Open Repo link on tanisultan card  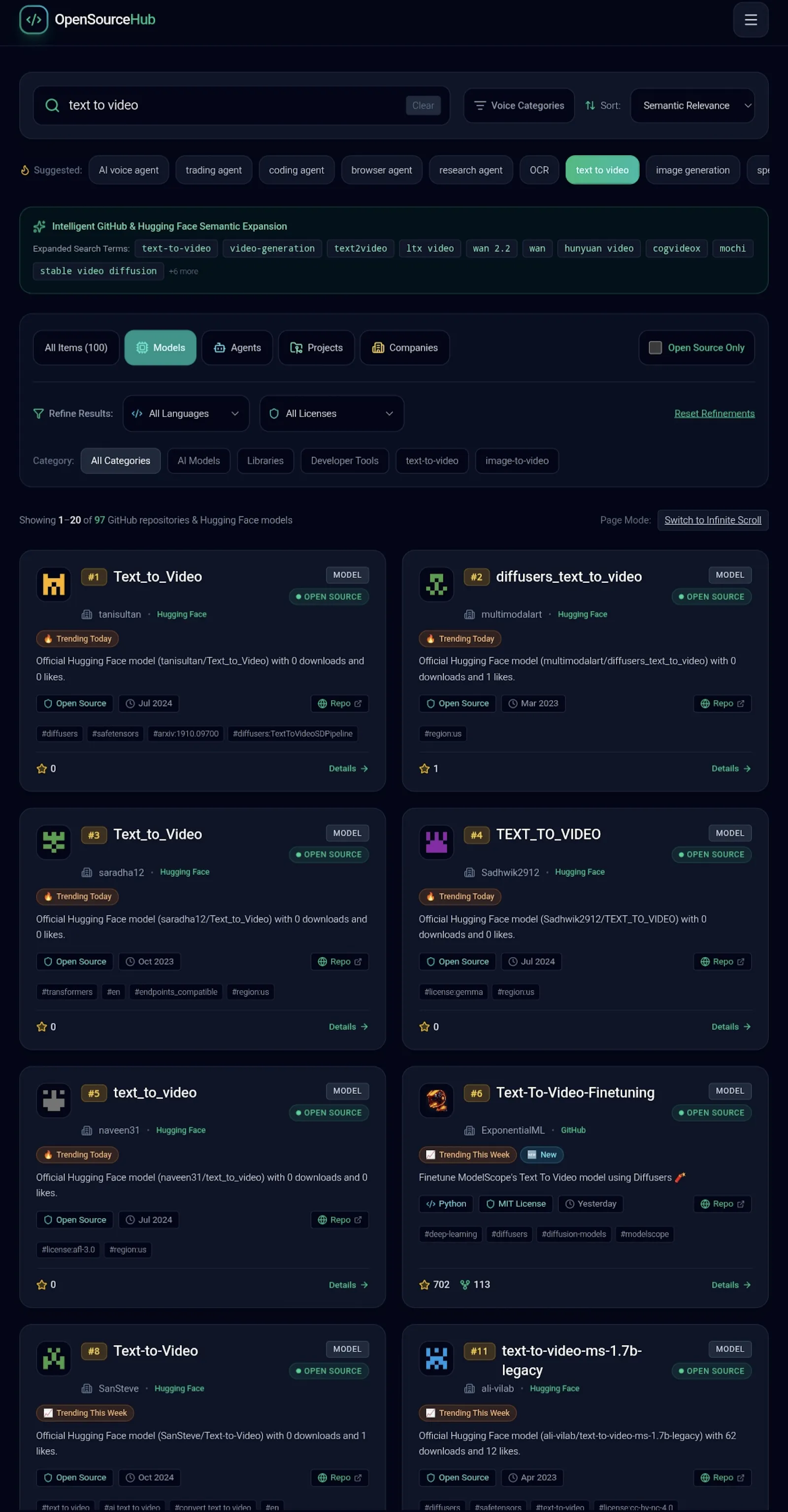(x=339, y=703)
